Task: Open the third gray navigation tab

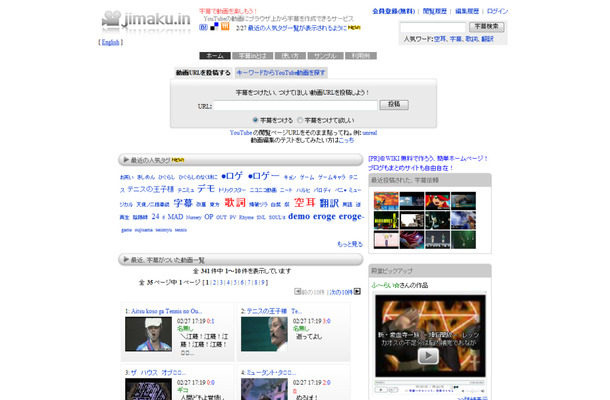Action: (290, 56)
